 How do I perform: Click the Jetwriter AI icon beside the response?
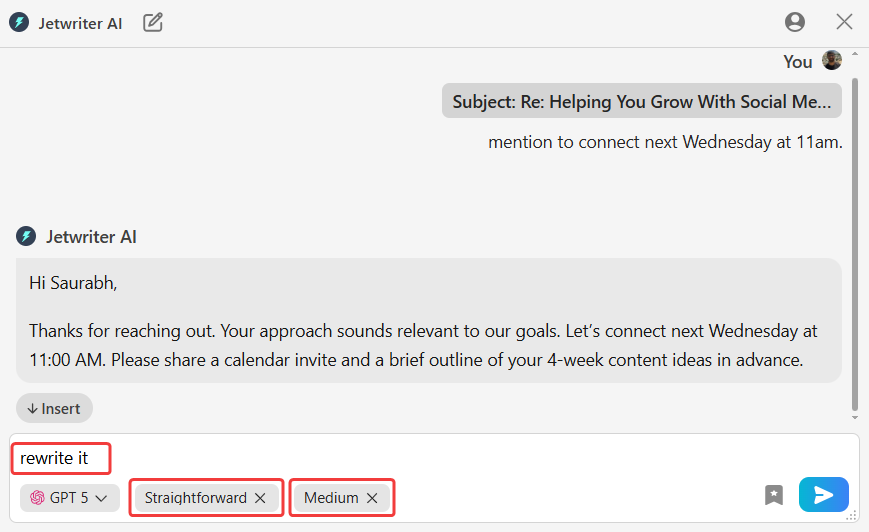click(26, 237)
